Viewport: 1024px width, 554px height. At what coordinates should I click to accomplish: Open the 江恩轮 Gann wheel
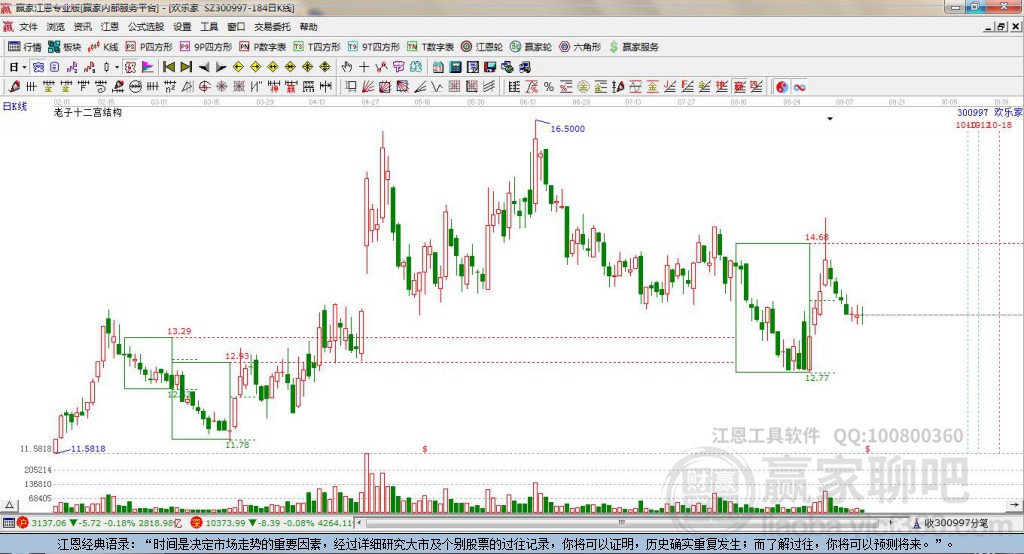tap(482, 47)
